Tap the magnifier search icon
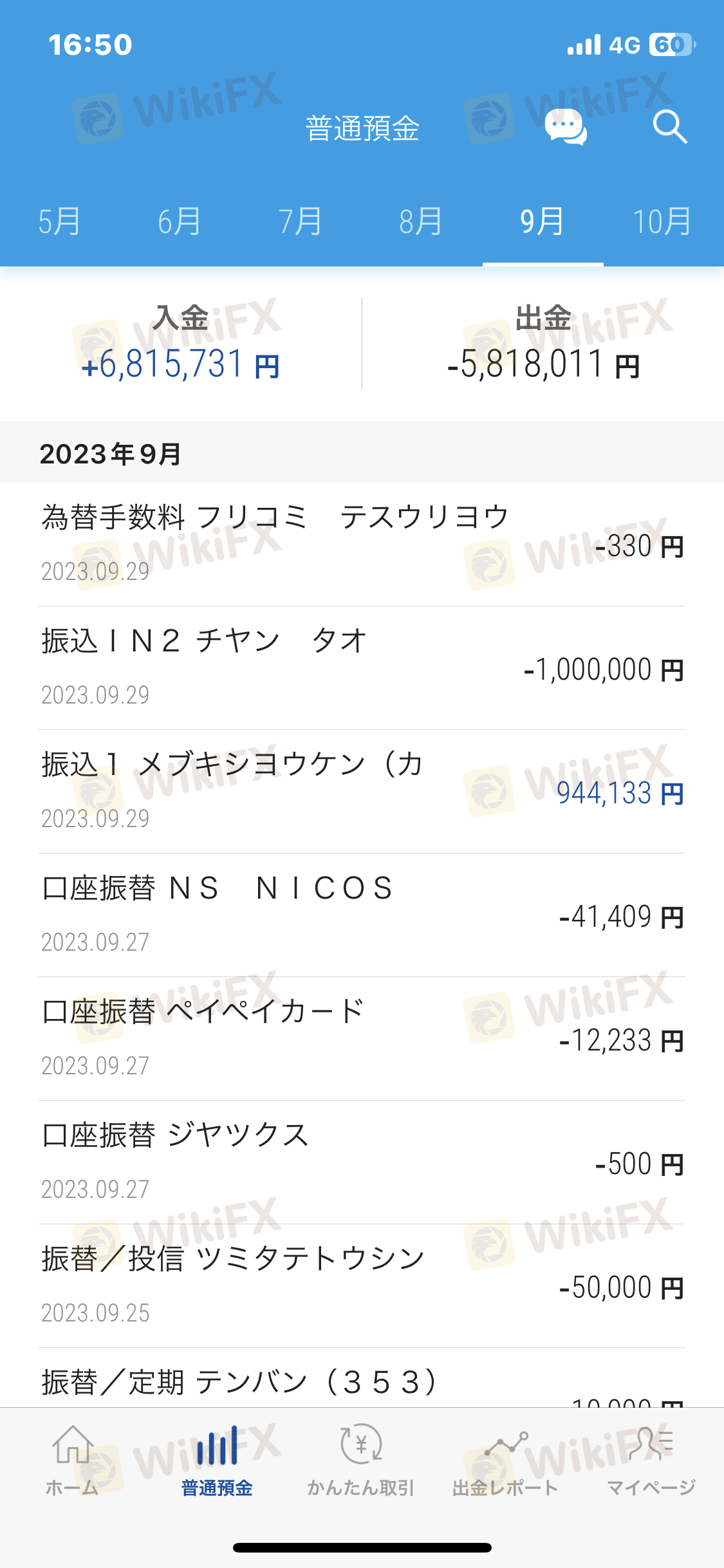Image resolution: width=724 pixels, height=1568 pixels. pos(669,127)
